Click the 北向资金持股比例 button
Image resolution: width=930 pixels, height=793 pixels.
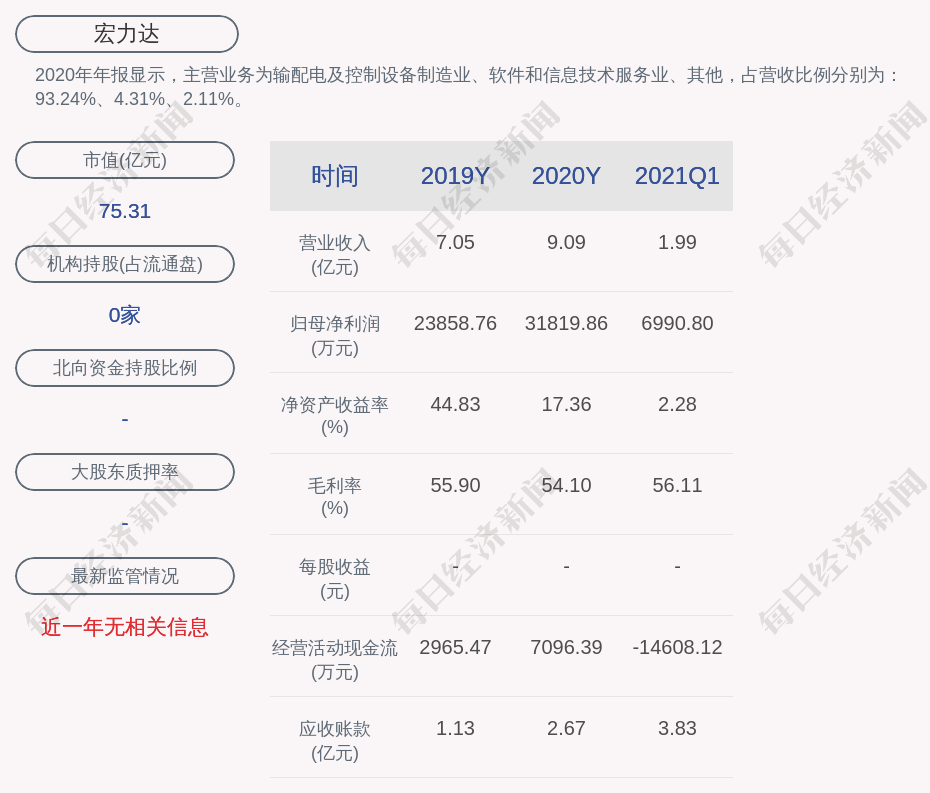click(125, 368)
